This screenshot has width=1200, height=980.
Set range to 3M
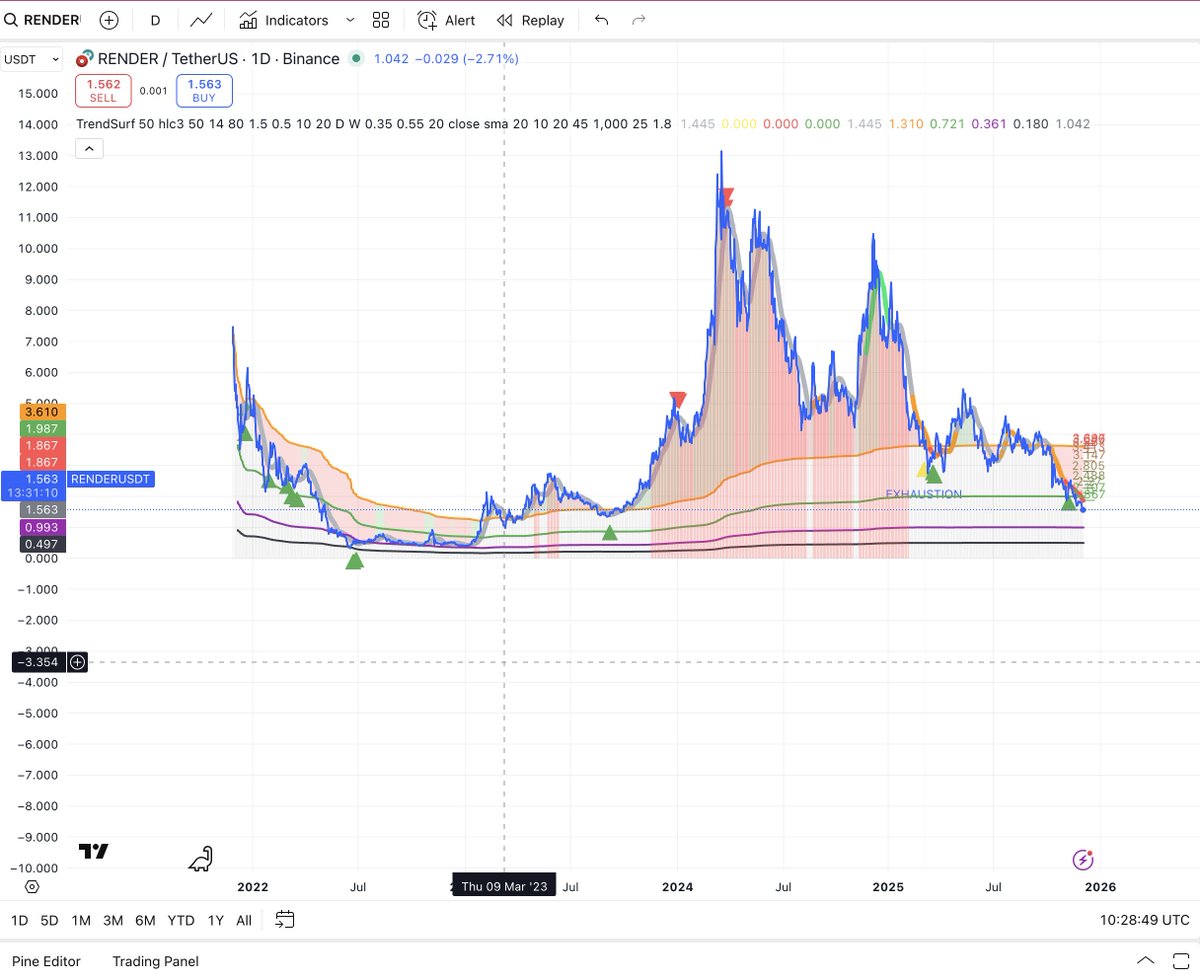(113, 920)
